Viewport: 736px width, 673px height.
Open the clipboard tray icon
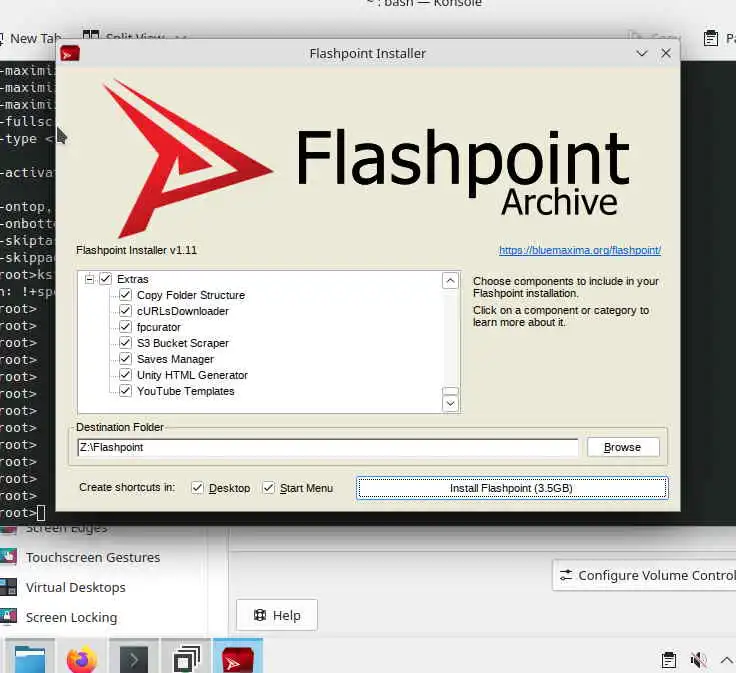point(669,660)
